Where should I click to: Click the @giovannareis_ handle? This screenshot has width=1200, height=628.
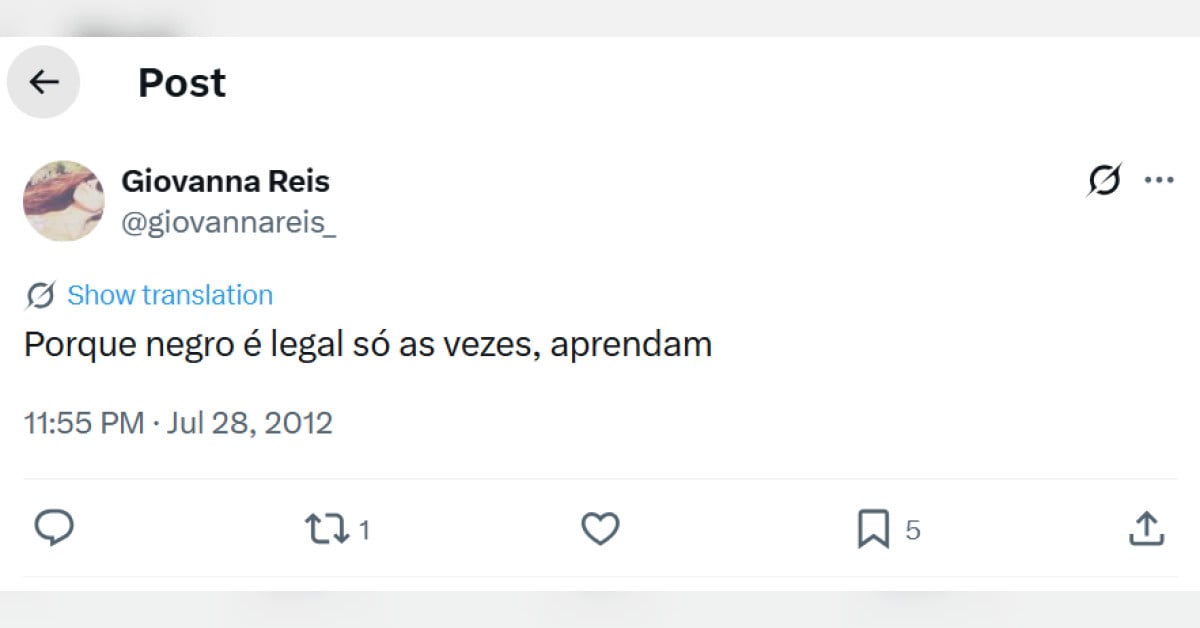tap(228, 223)
